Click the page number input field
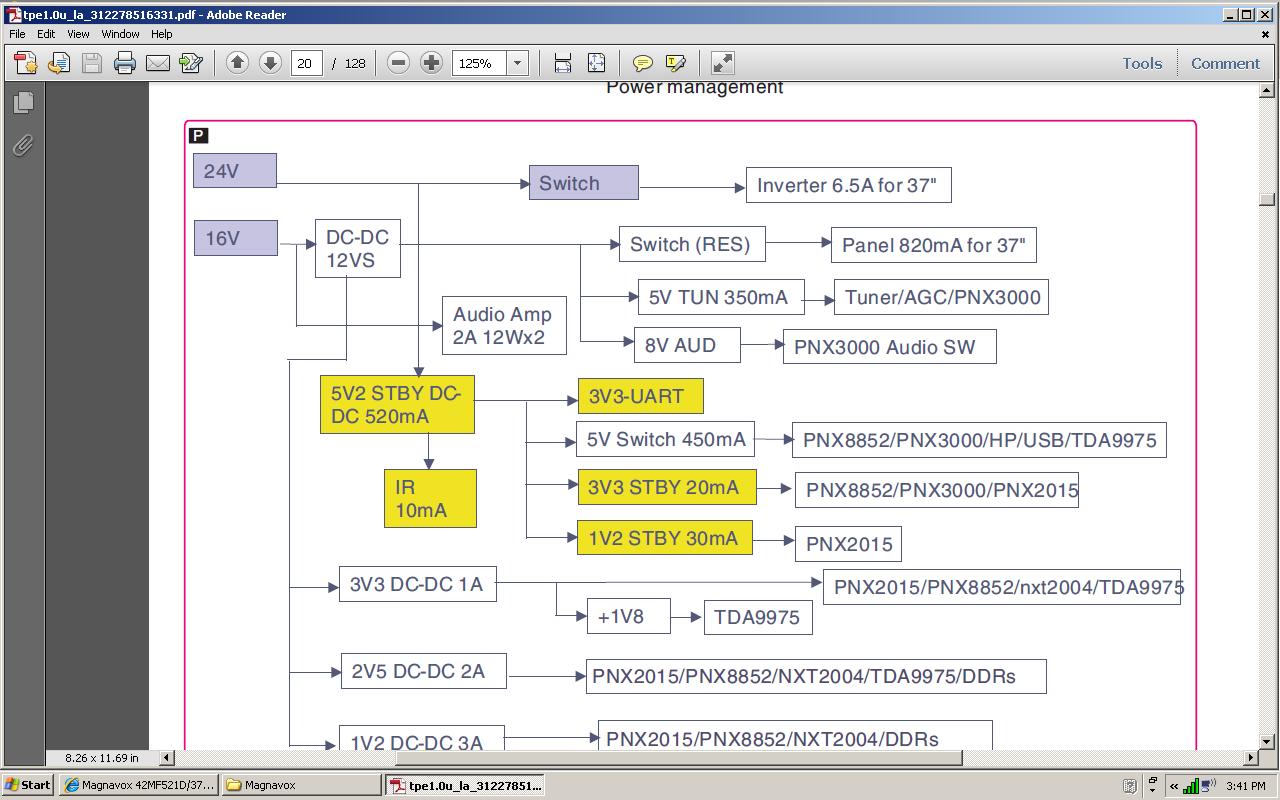The width and height of the screenshot is (1280, 800). [x=306, y=63]
